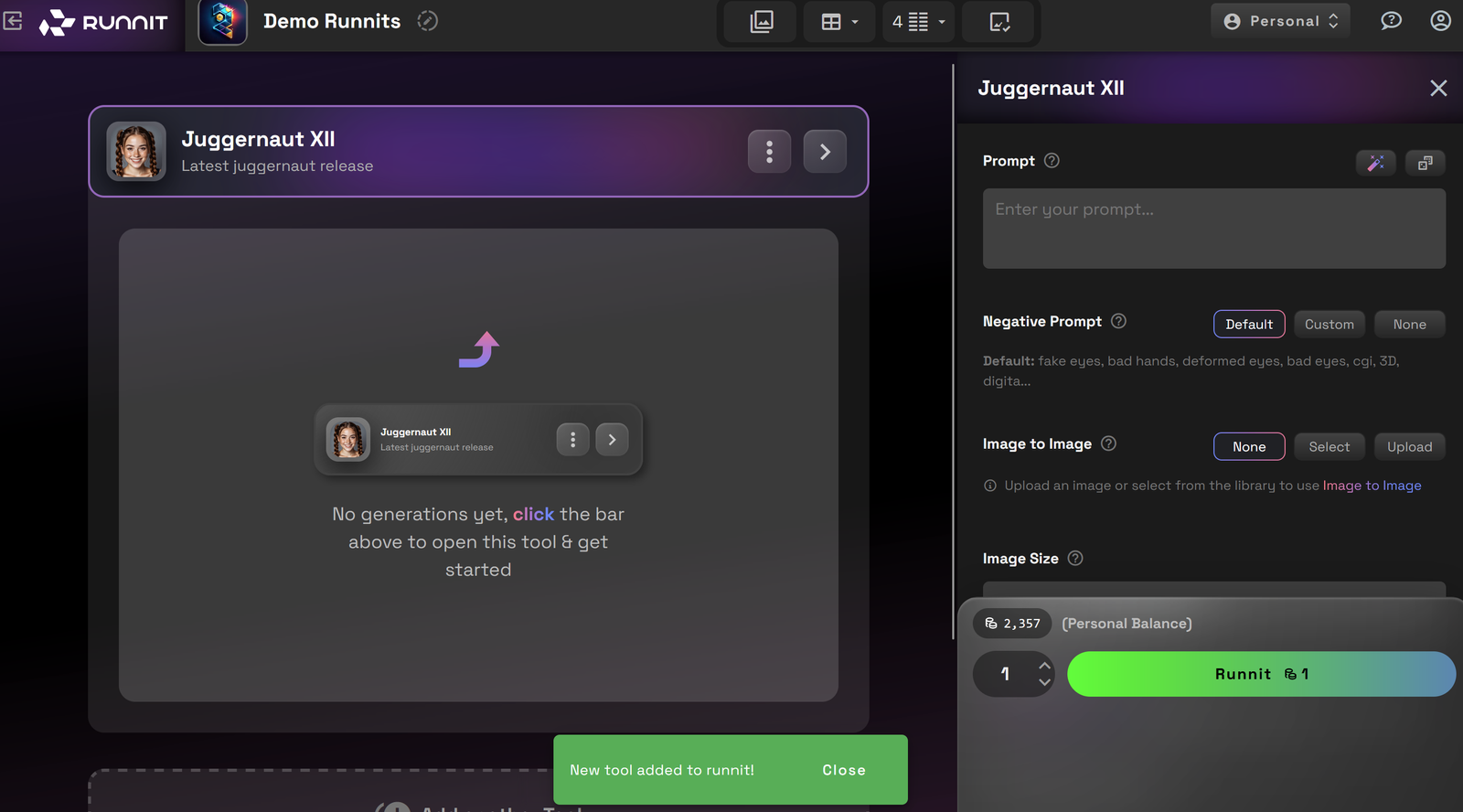Click the exit arrow icon at top left
The width and height of the screenshot is (1463, 812).
point(13,21)
